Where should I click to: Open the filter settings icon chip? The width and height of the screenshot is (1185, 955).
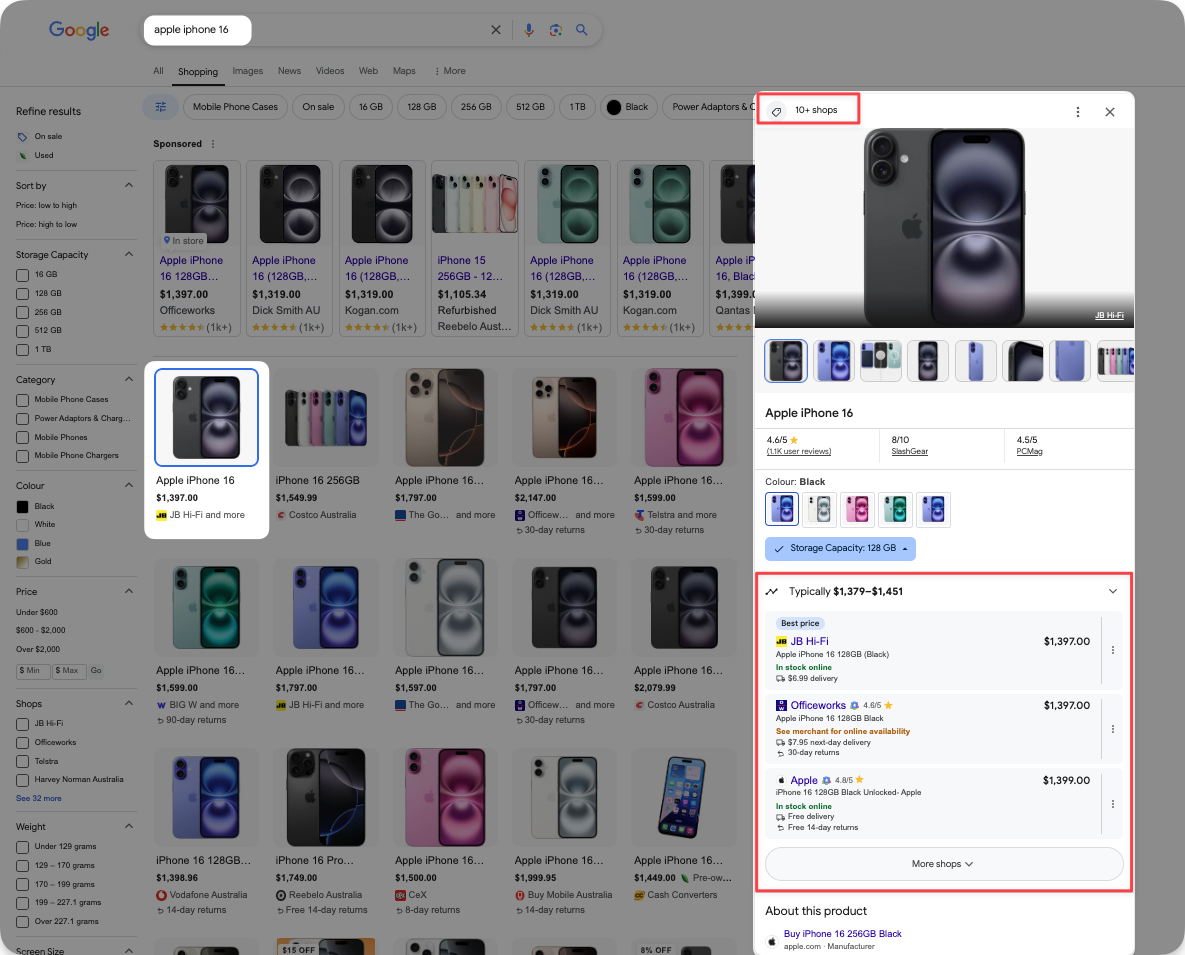click(x=160, y=107)
